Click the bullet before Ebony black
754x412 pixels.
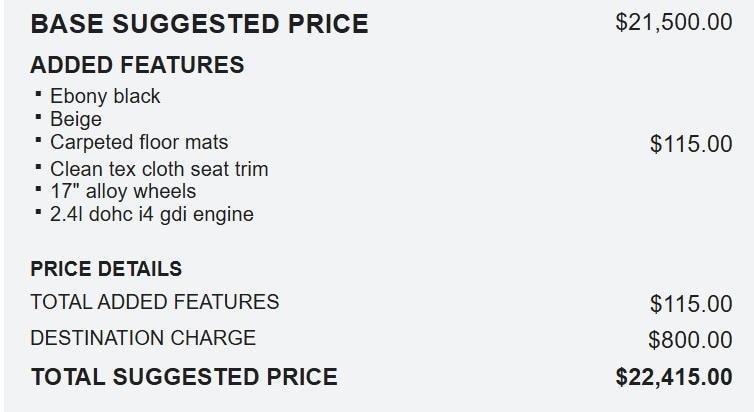(x=38, y=95)
